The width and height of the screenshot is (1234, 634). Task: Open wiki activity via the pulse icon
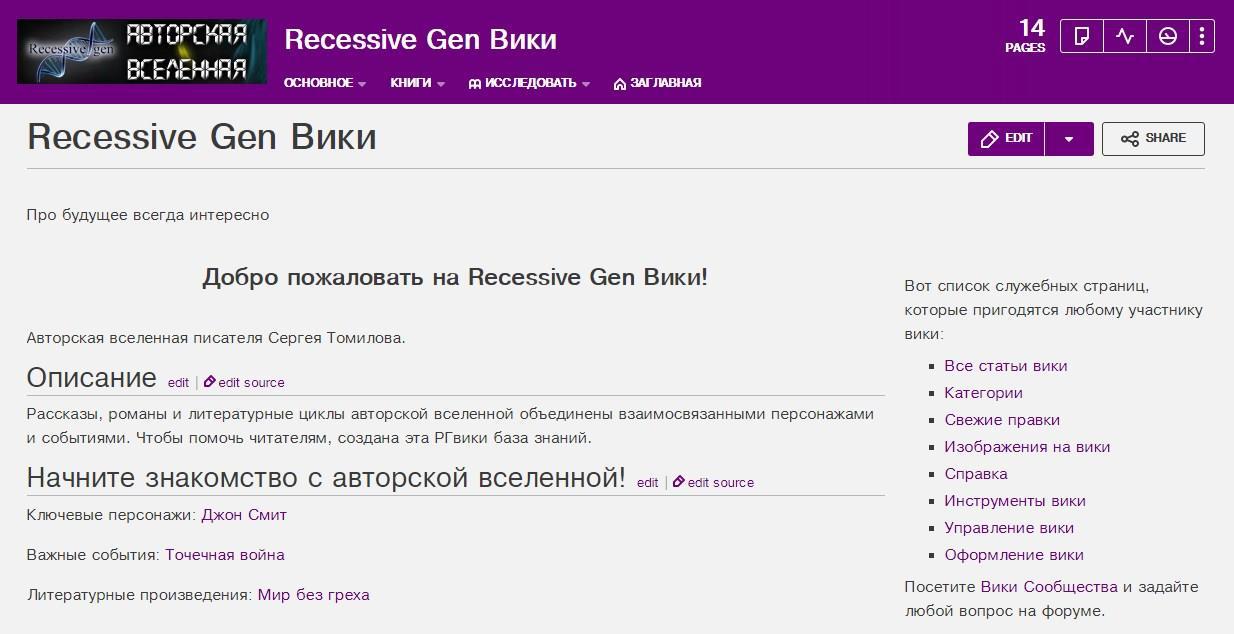tap(1125, 37)
